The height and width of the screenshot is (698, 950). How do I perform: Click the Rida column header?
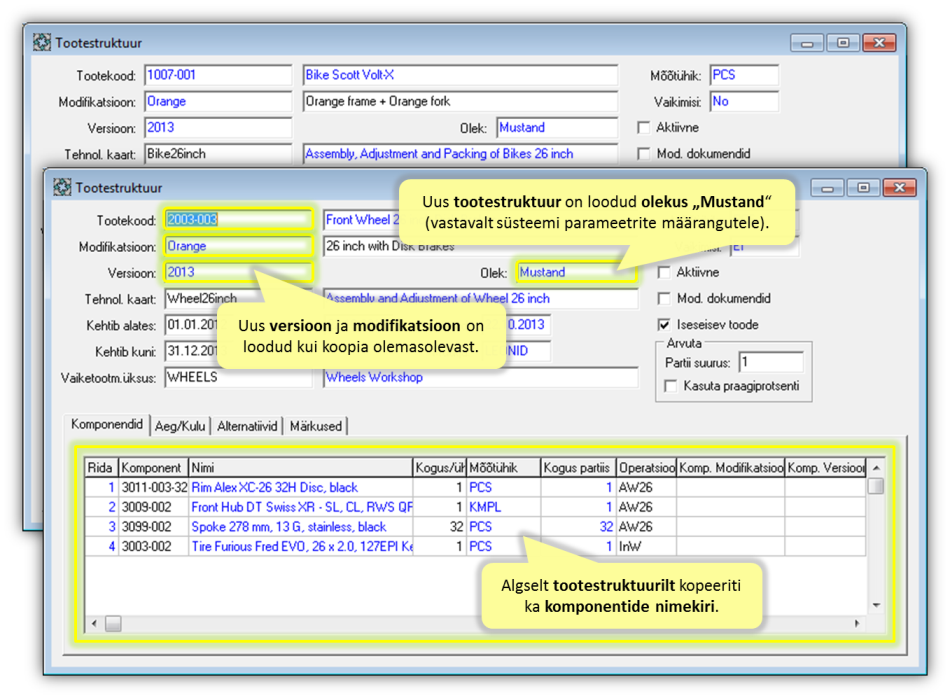pos(101,468)
